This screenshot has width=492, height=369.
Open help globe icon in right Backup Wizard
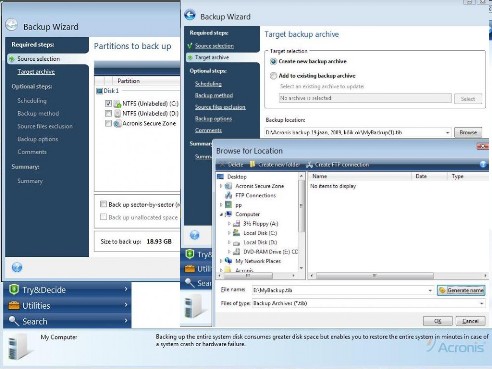coord(195,235)
